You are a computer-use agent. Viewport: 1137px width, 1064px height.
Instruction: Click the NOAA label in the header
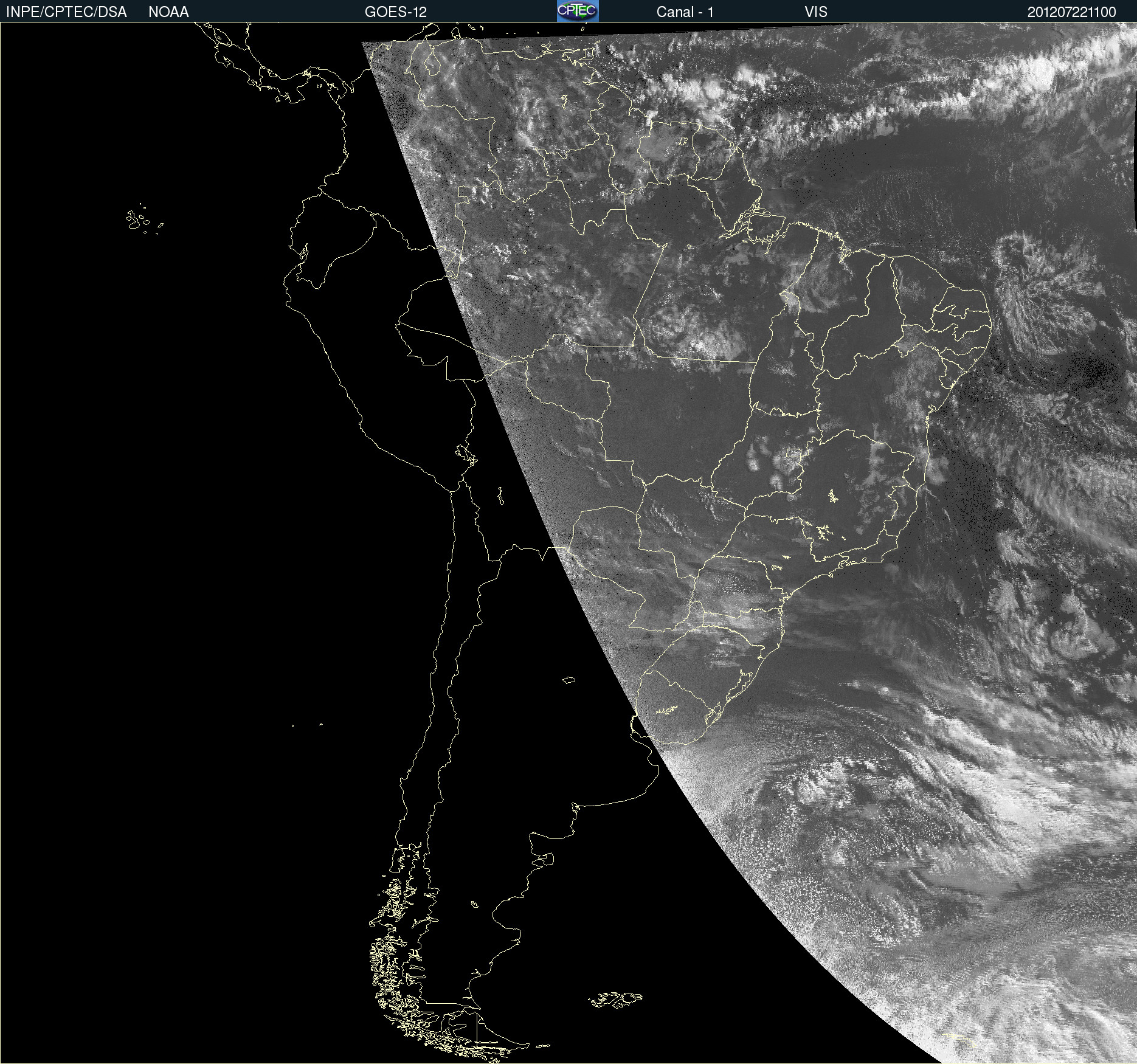168,12
